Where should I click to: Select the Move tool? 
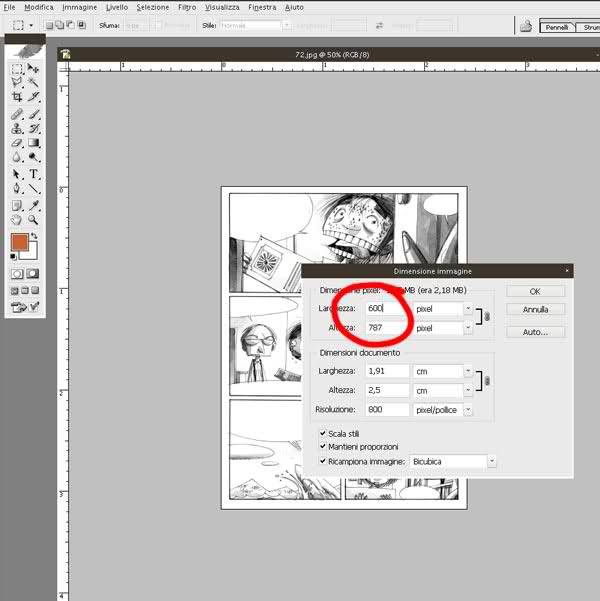pos(33,69)
